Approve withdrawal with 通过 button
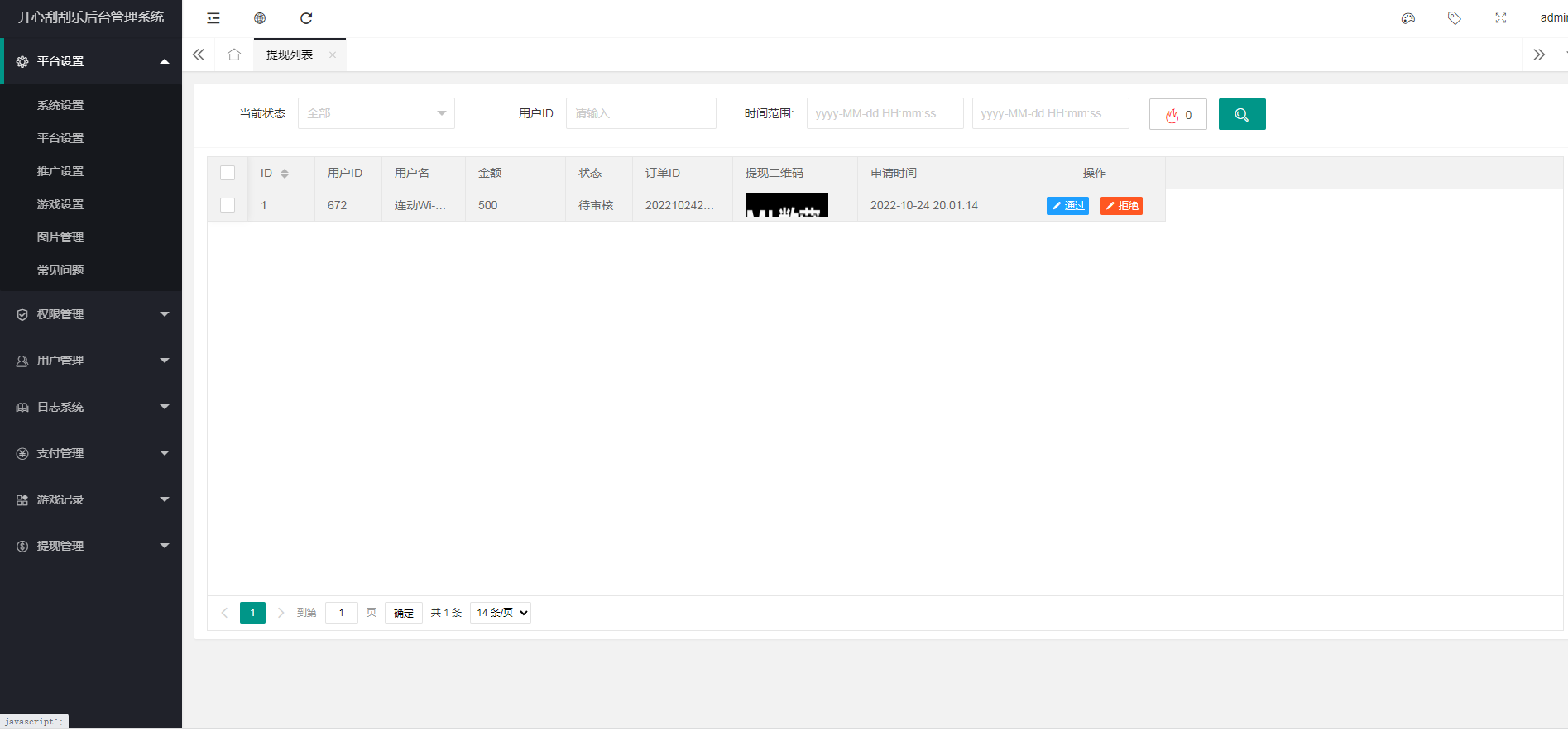This screenshot has height=731, width=1568. pyautogui.click(x=1067, y=206)
